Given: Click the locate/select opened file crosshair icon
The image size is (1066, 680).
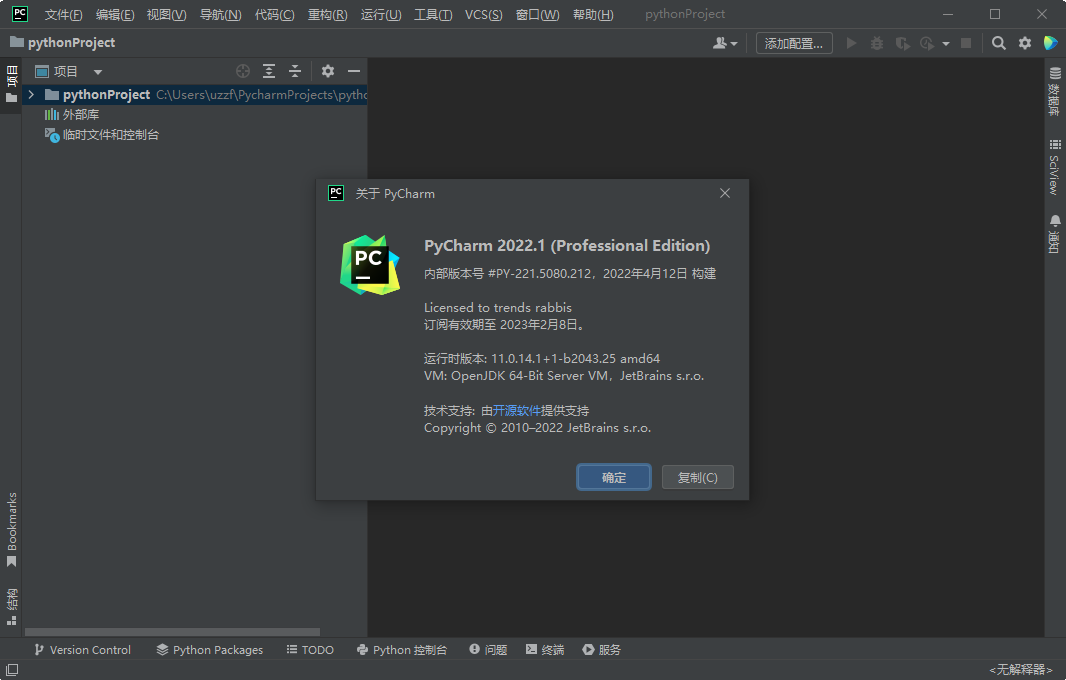Looking at the screenshot, I should click(243, 71).
